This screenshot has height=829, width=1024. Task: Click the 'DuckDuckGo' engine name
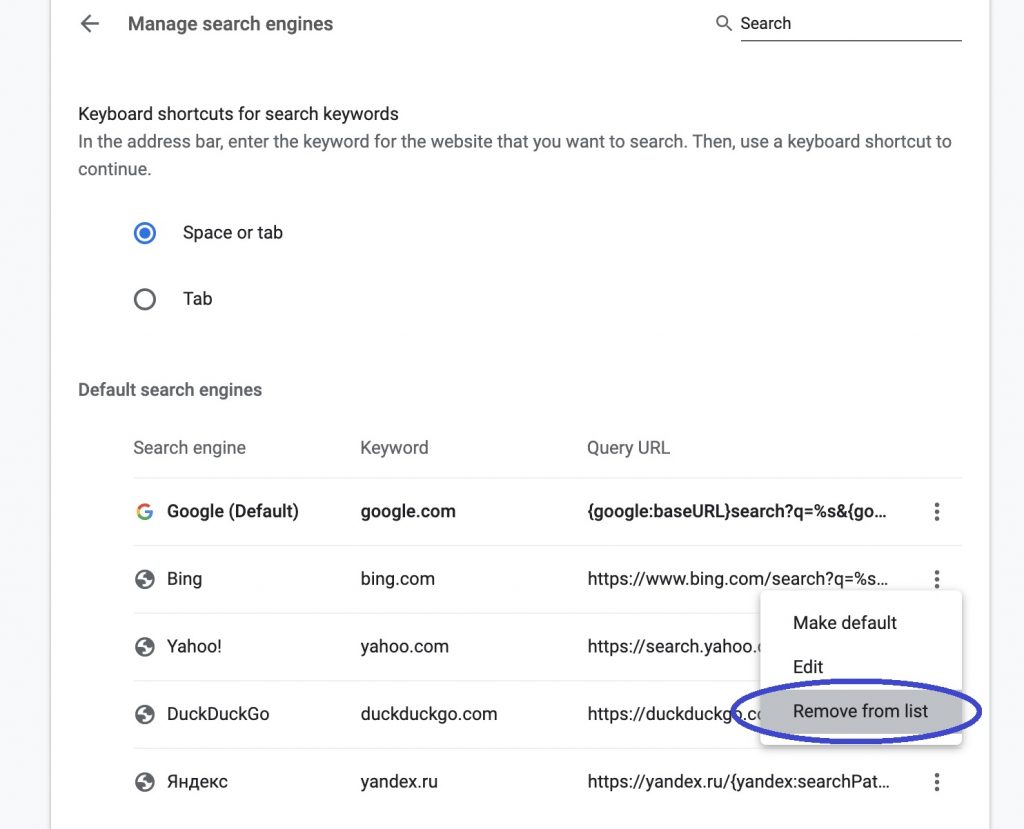click(218, 714)
